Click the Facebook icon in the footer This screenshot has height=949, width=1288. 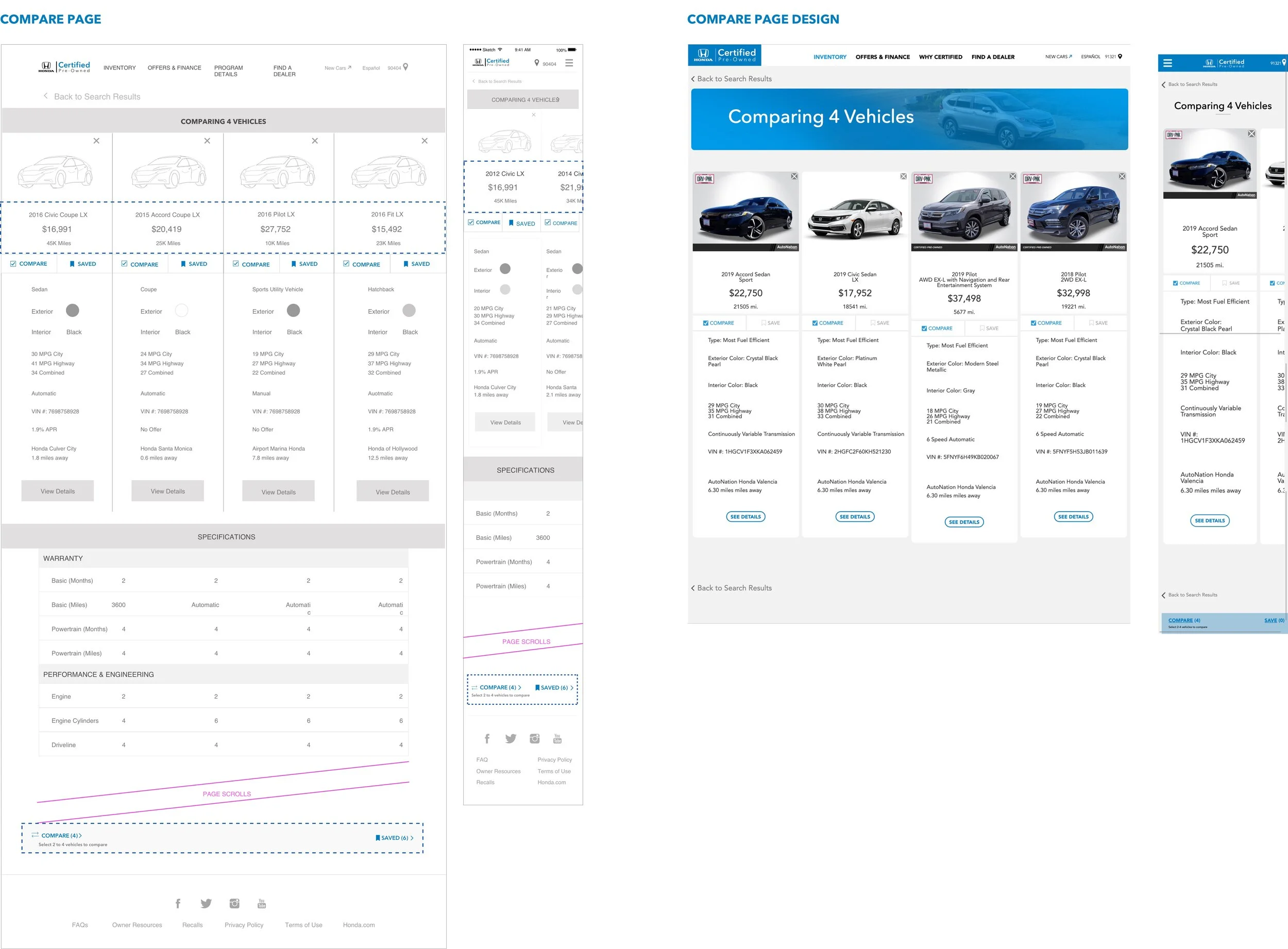coord(178,903)
